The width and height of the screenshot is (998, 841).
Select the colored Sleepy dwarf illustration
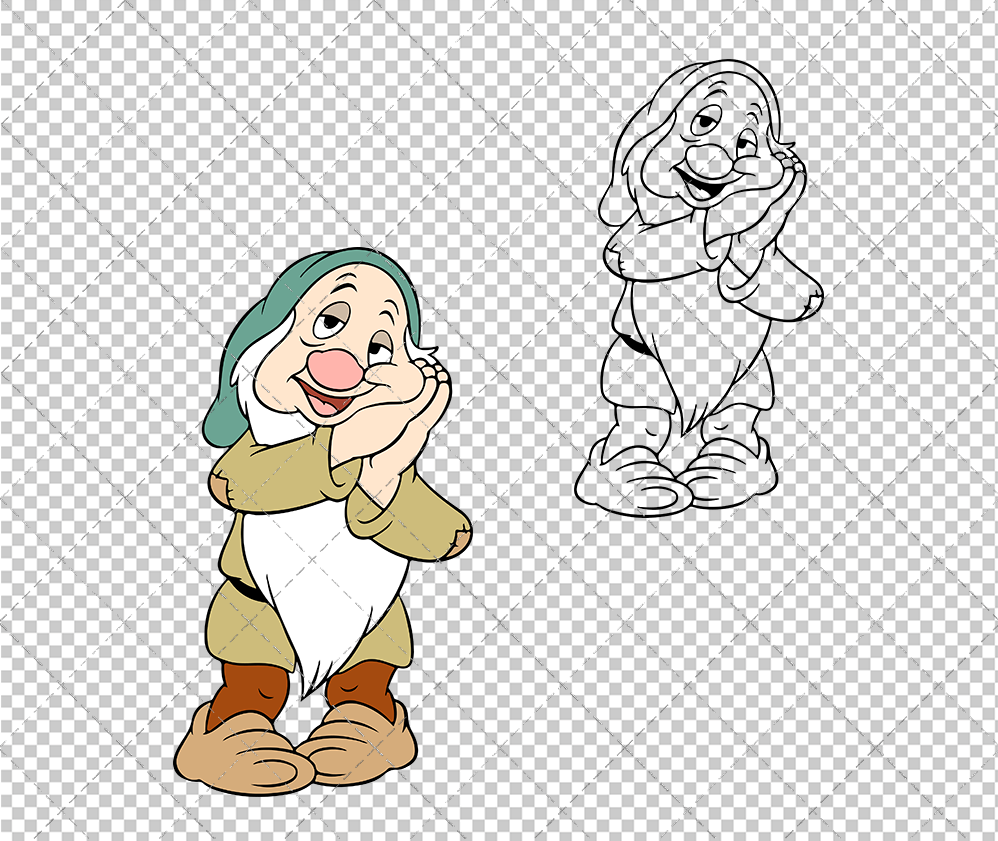tap(323, 522)
